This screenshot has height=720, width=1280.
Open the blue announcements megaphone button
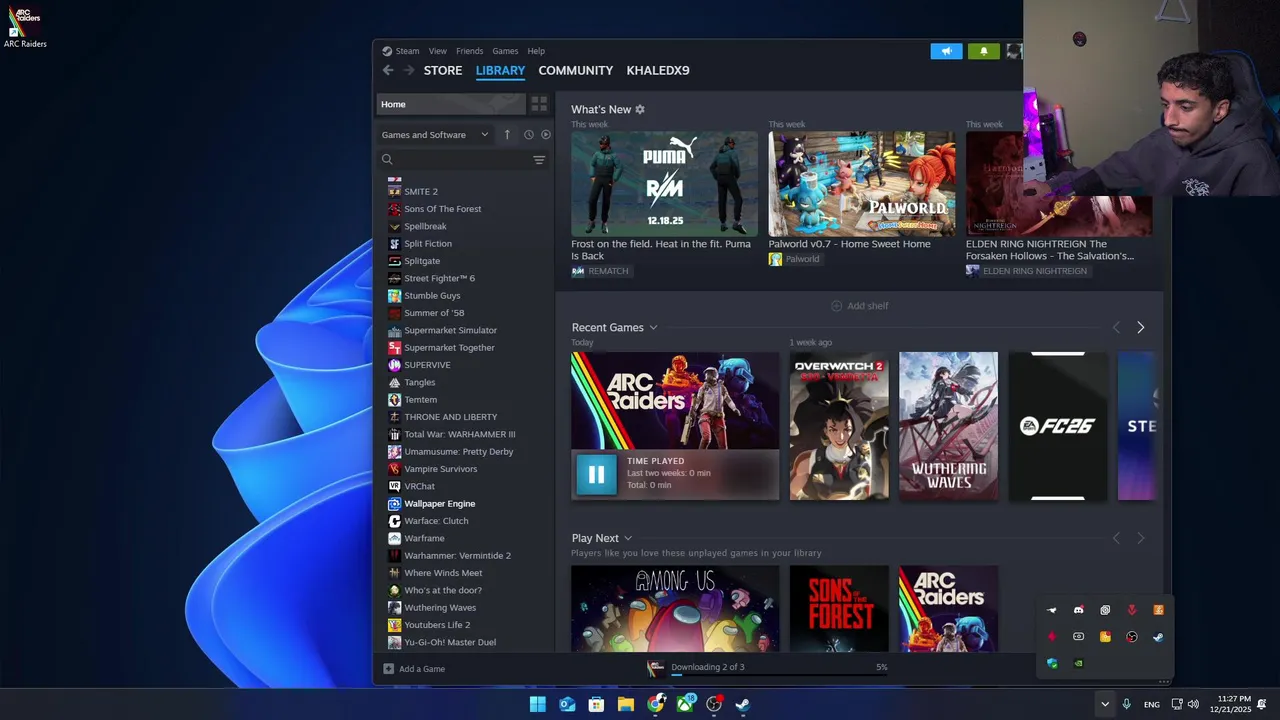pyautogui.click(x=946, y=51)
